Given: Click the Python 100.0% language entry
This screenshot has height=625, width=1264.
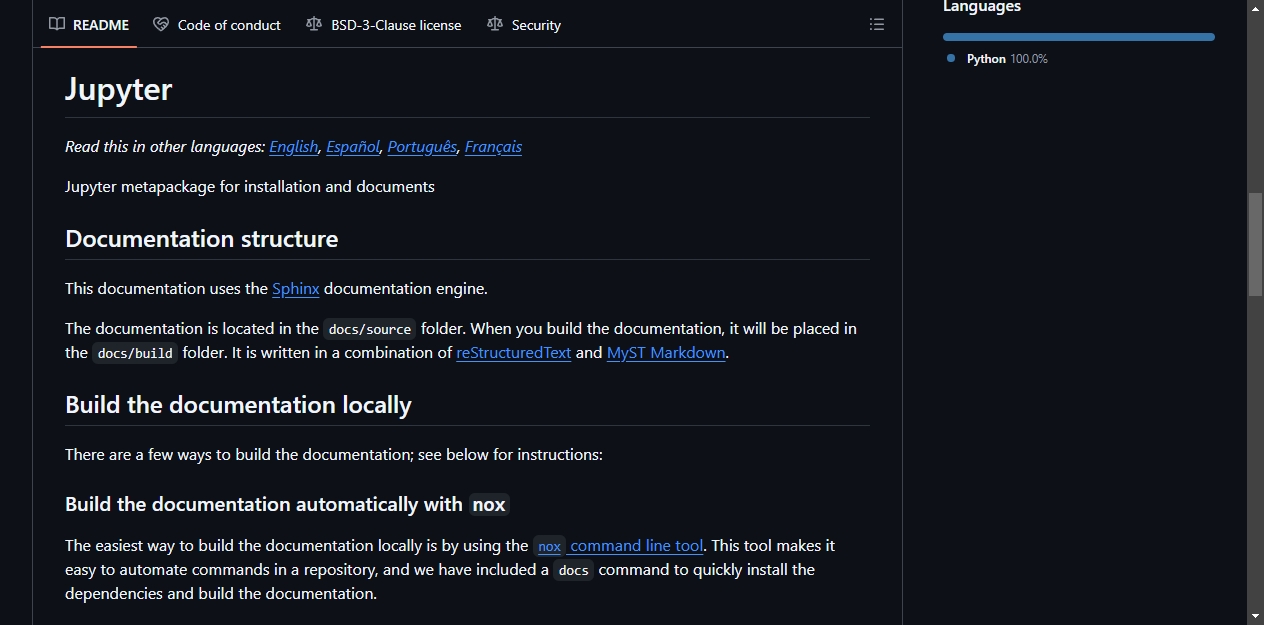Looking at the screenshot, I should pos(997,59).
